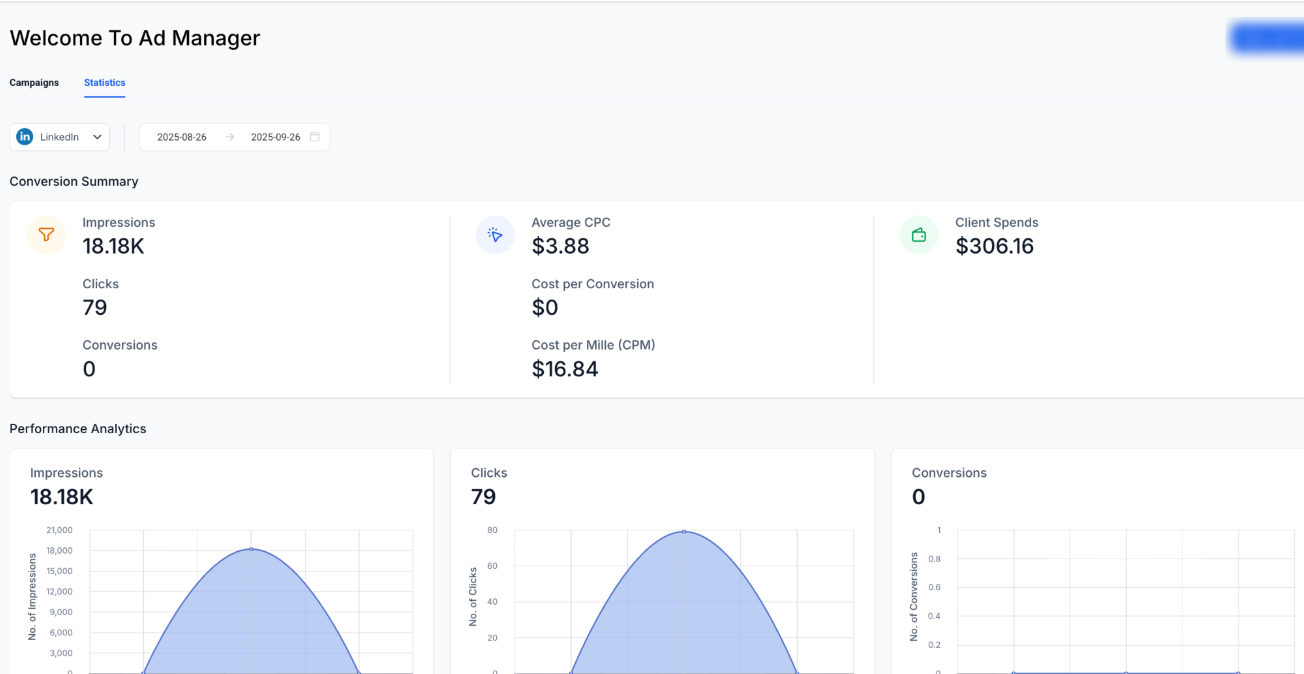Click the arrow between the two dates
The height and width of the screenshot is (674, 1304).
click(230, 137)
